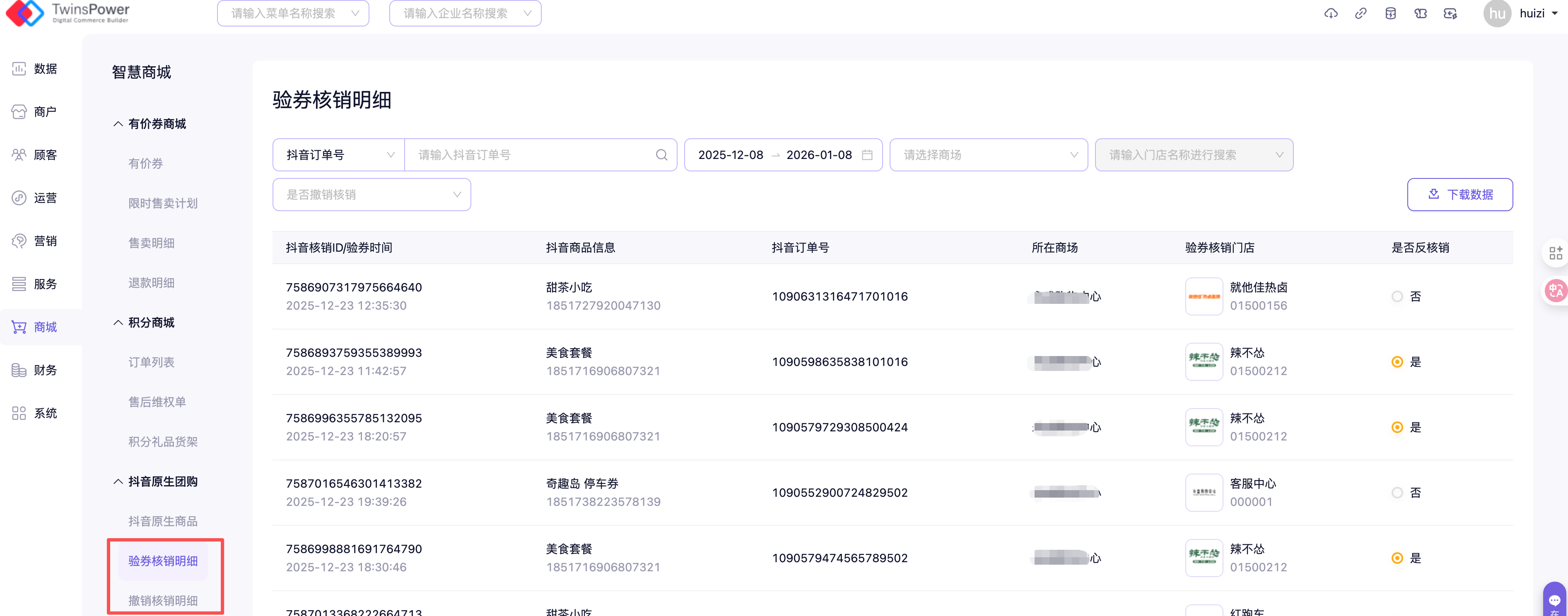
Task: Open the 抖音订单号 search type dropdown
Action: [x=339, y=155]
